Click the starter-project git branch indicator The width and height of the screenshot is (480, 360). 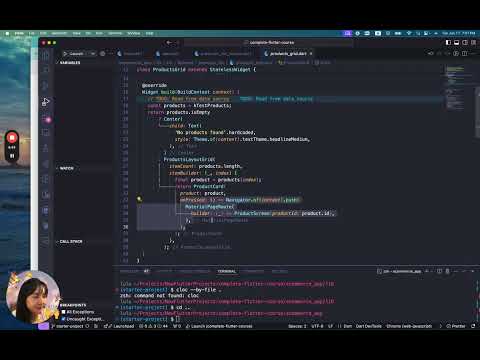click(67, 326)
